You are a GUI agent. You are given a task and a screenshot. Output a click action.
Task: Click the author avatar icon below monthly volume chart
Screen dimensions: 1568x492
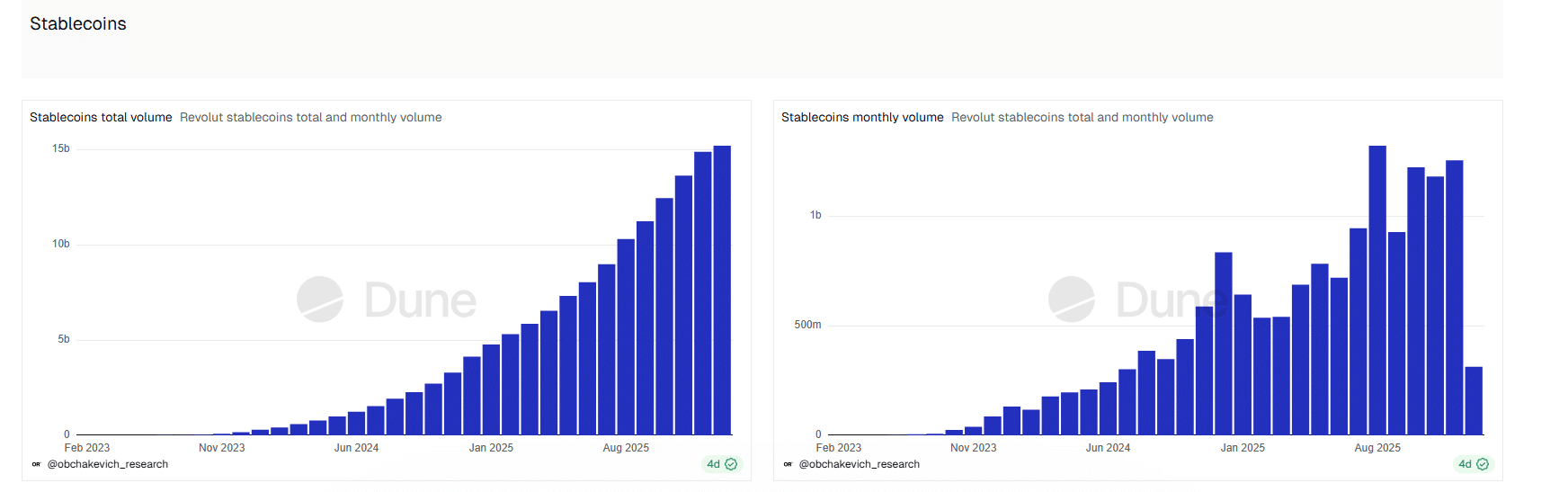pos(788,465)
